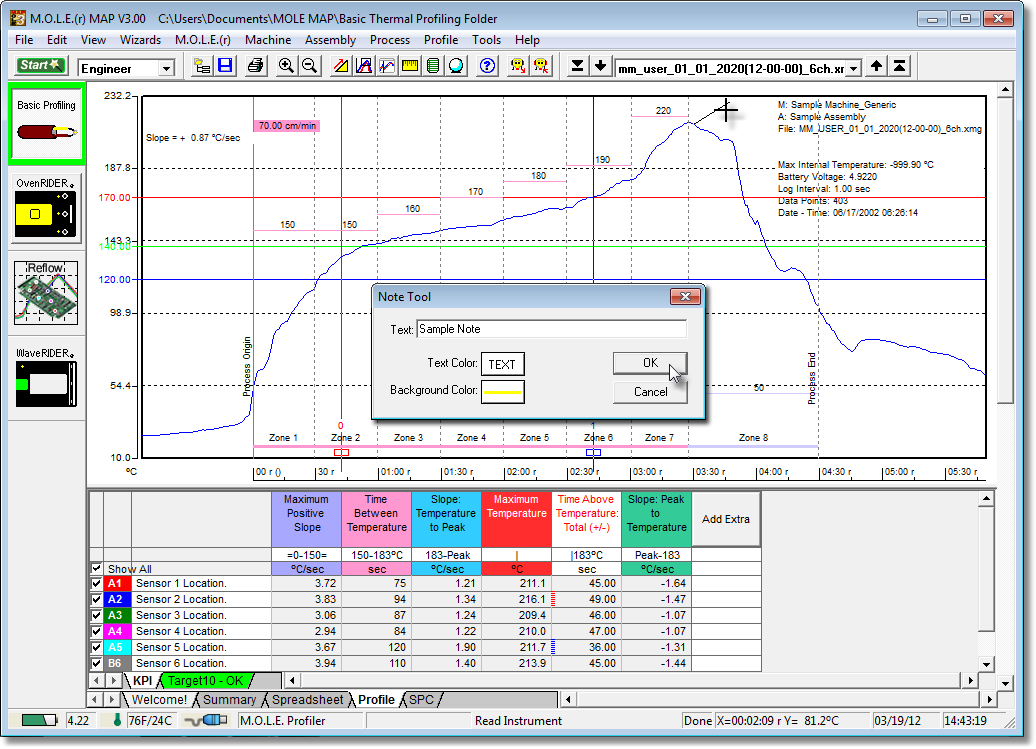The width and height of the screenshot is (1036, 749).
Task: Select the Reflow environment icon
Action: (46, 293)
